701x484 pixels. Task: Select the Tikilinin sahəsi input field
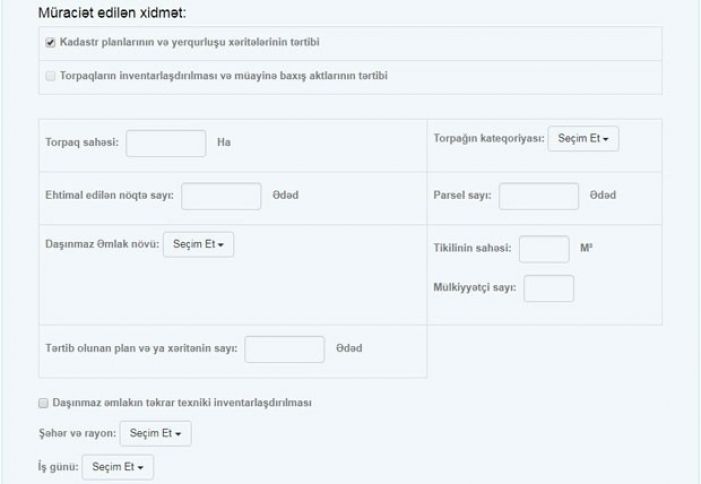click(x=544, y=248)
